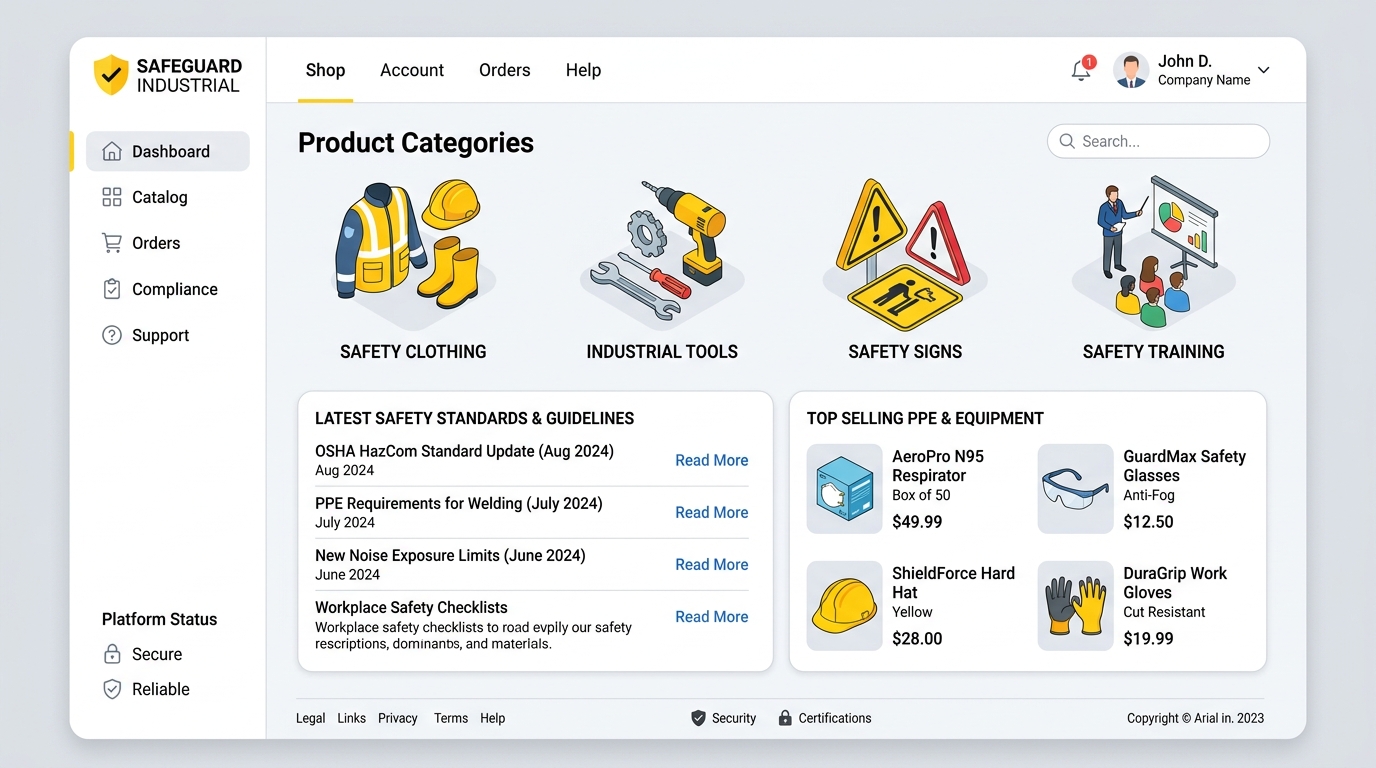Click the SAFETY CLOTHING label
The width and height of the screenshot is (1376, 768).
pyautogui.click(x=413, y=352)
